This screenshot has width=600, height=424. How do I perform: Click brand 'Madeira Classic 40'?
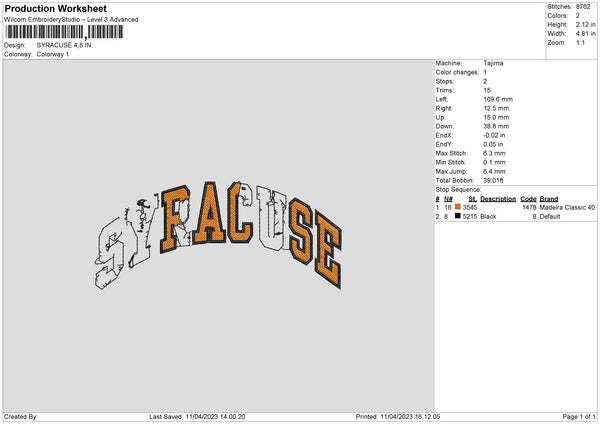[x=567, y=207]
